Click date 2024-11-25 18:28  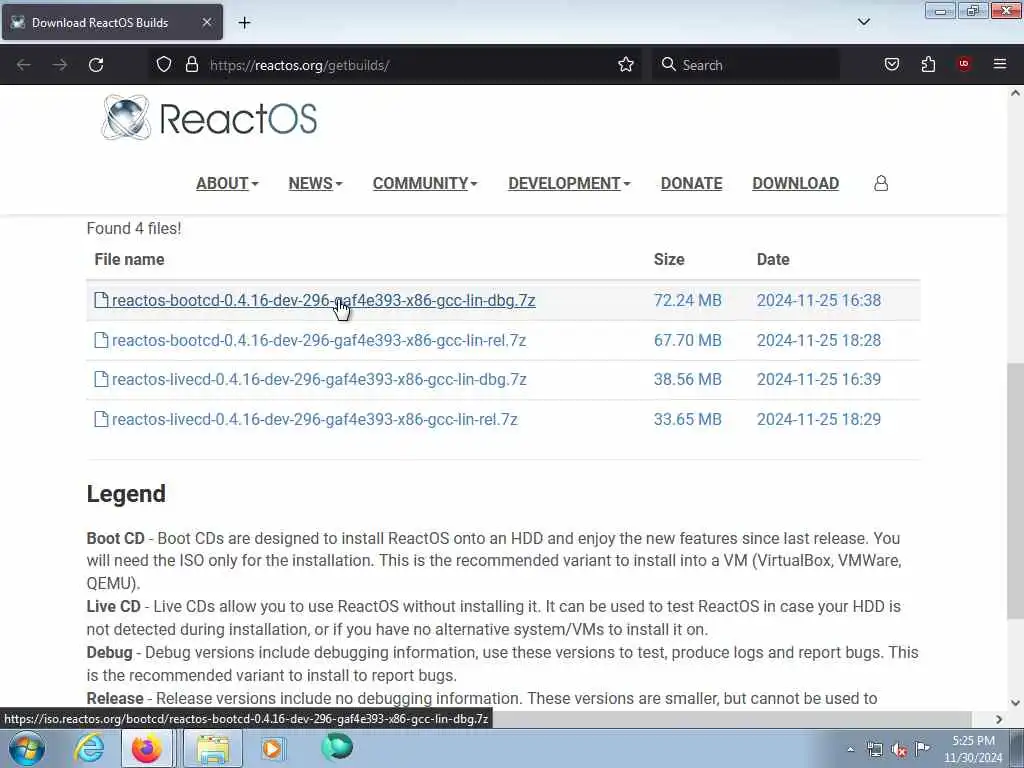[819, 340]
